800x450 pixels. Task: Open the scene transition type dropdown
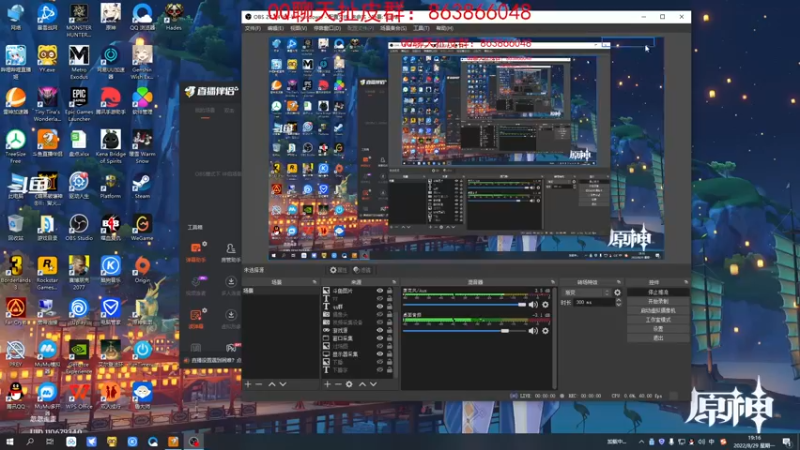click(x=586, y=292)
